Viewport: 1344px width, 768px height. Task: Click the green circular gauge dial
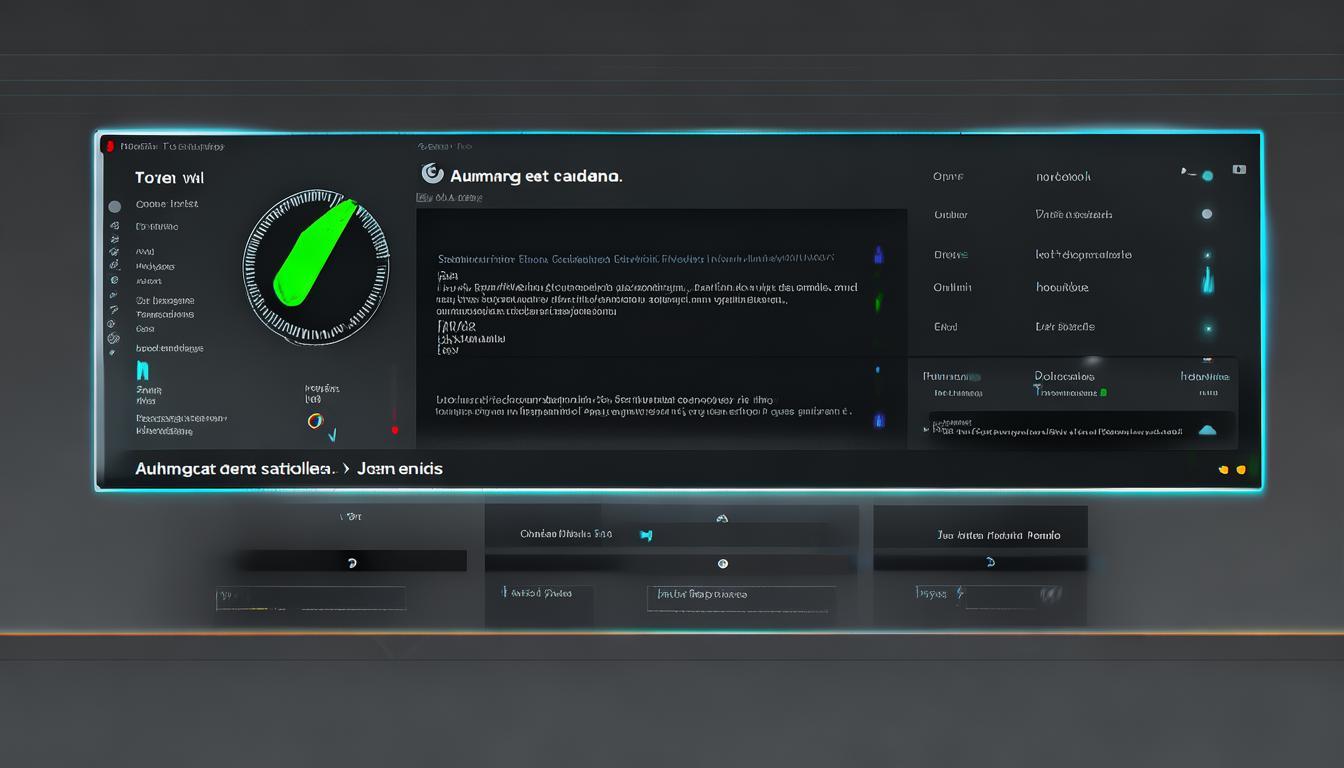tap(315, 266)
